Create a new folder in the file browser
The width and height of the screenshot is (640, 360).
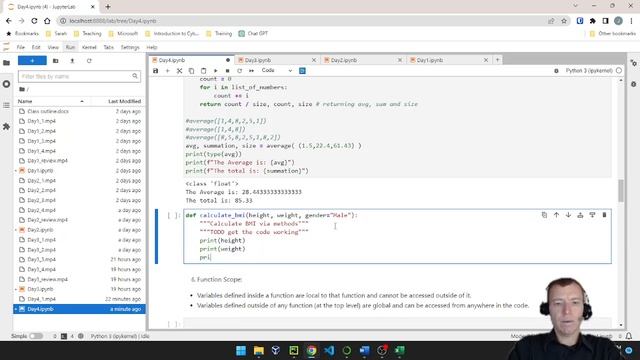(56, 61)
